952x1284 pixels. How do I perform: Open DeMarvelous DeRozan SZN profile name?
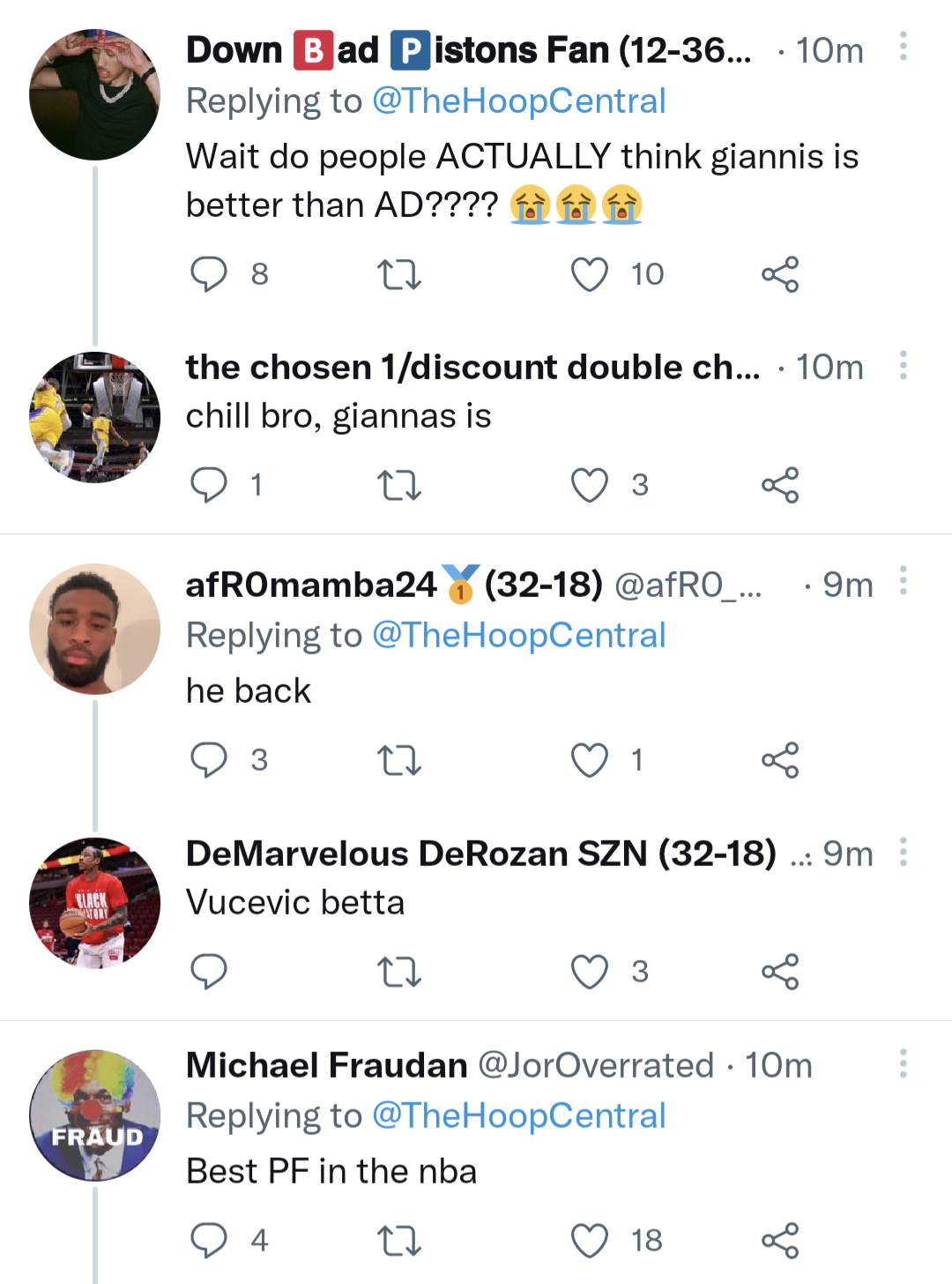(480, 854)
